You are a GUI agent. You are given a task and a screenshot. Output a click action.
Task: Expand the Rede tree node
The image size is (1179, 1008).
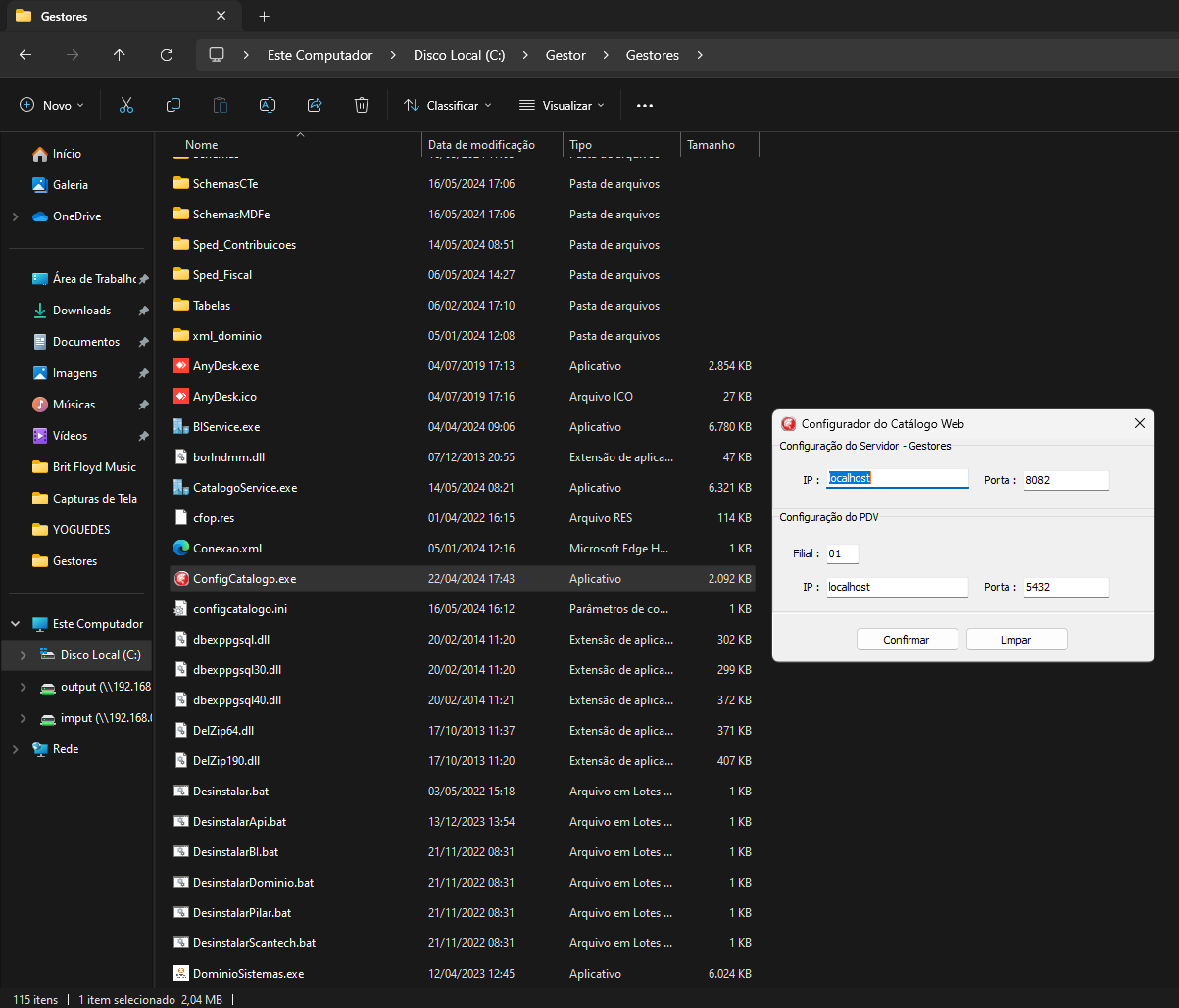(x=15, y=749)
